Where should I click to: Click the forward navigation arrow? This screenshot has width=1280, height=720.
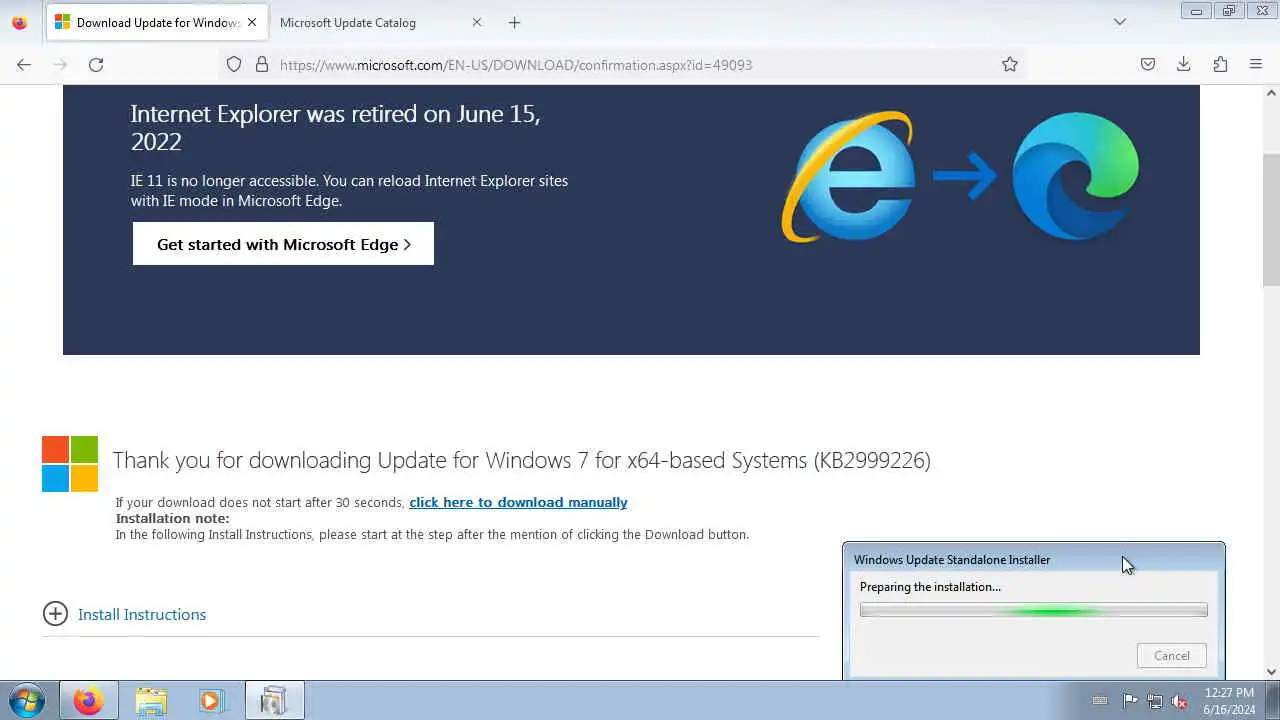tap(60, 64)
